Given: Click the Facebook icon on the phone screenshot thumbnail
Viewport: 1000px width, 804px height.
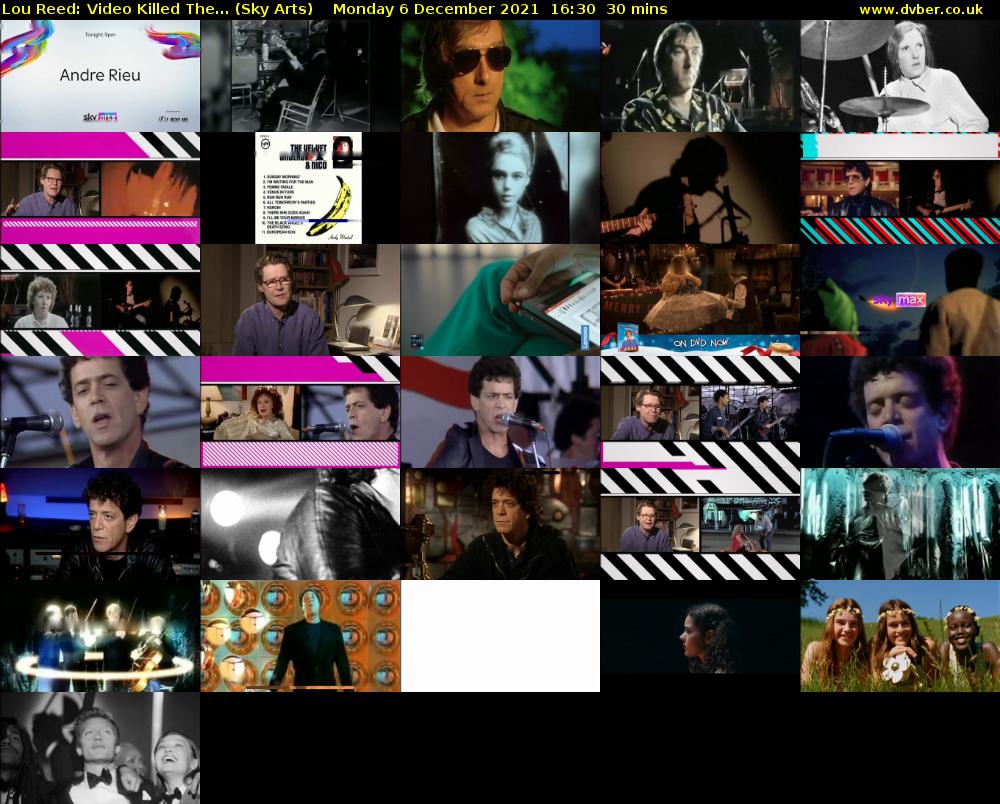Looking at the screenshot, I should pos(415,339).
